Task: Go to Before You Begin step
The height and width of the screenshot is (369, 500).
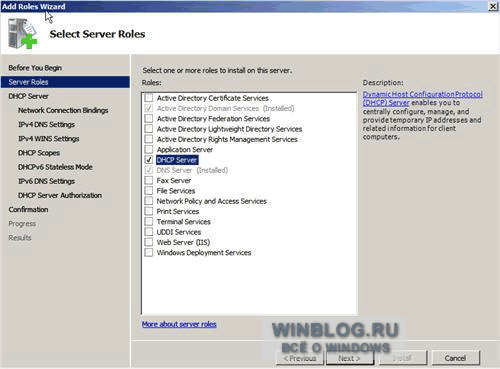Action: [x=35, y=68]
